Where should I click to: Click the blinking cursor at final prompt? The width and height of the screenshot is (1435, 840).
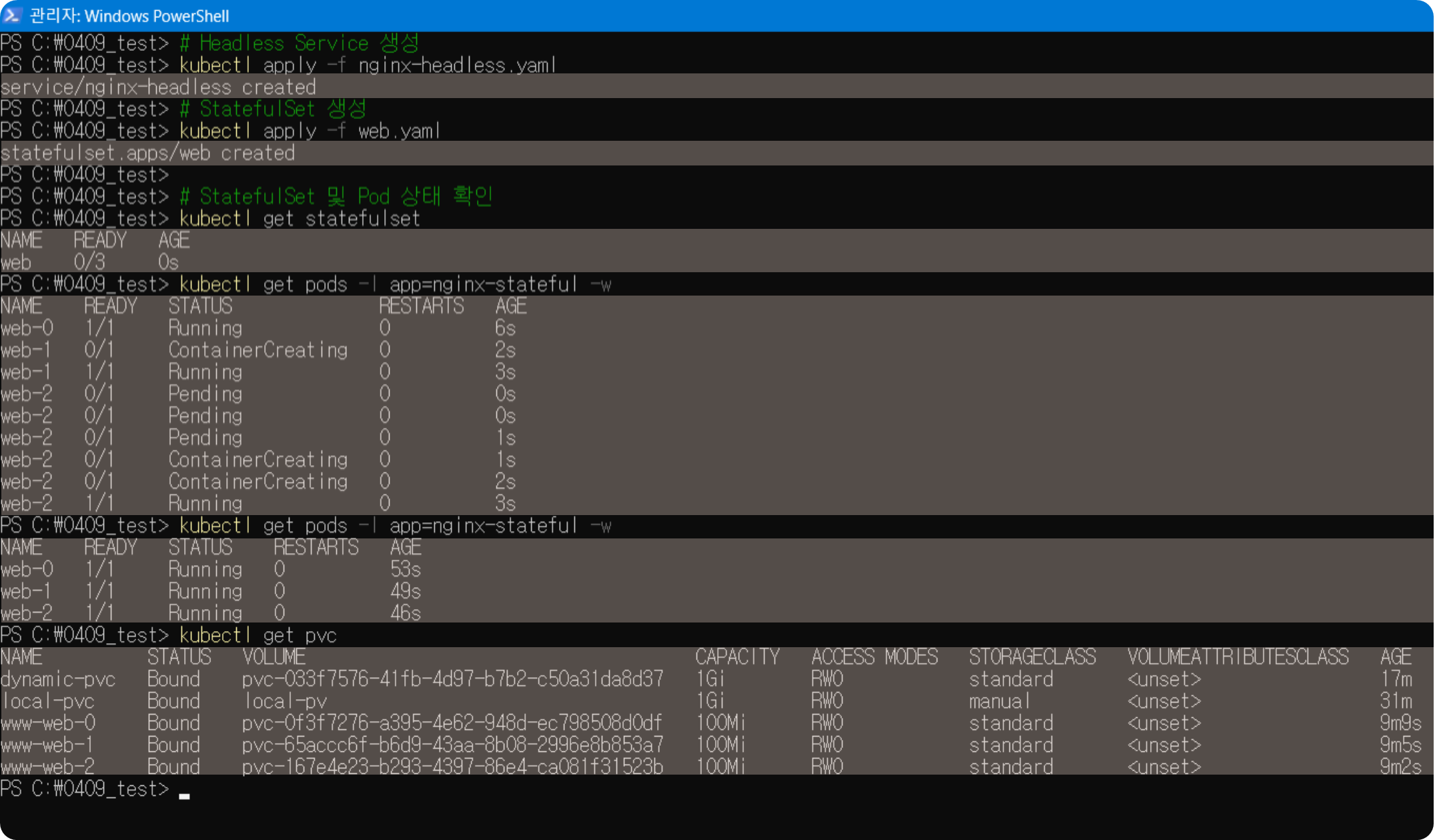click(x=184, y=795)
